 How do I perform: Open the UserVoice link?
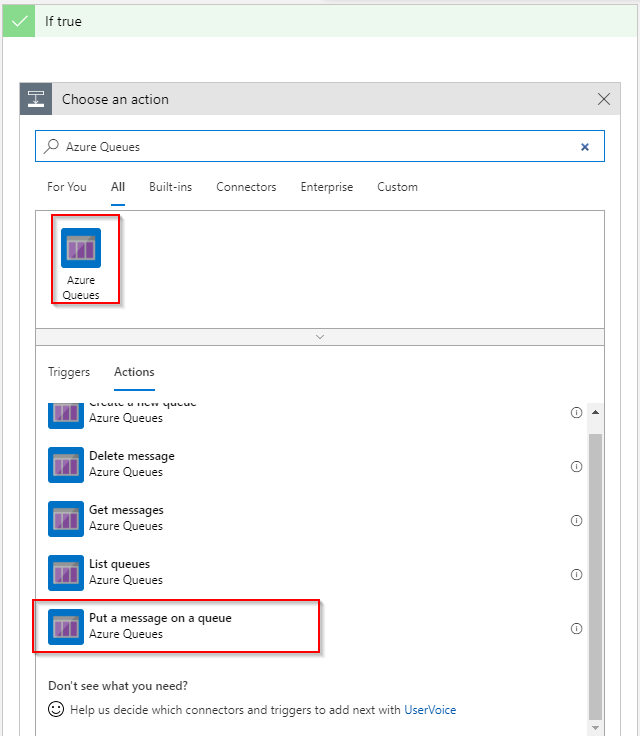pyautogui.click(x=430, y=710)
